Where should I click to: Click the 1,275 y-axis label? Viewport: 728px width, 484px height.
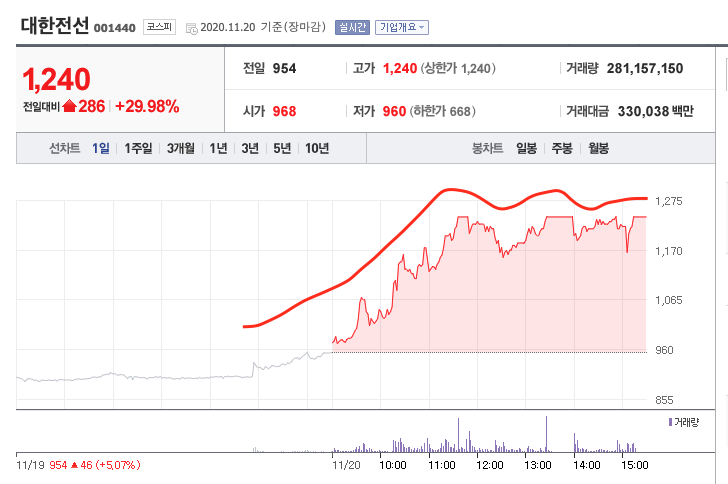(x=669, y=201)
